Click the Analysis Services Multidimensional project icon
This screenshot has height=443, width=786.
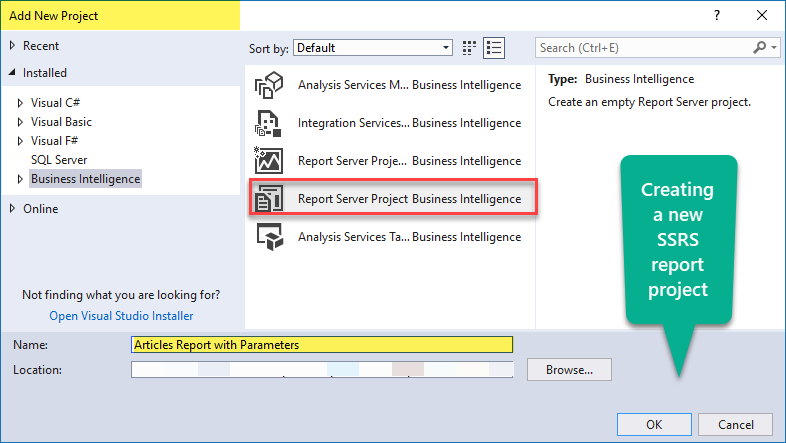269,85
